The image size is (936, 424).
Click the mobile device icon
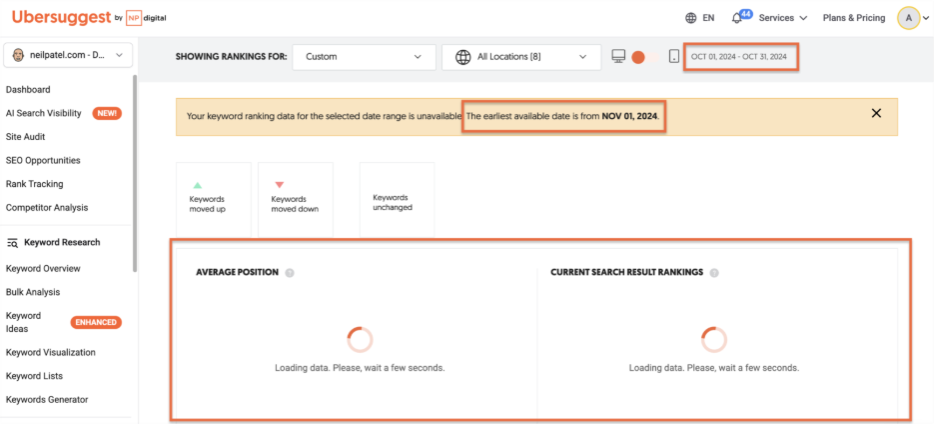pos(674,56)
